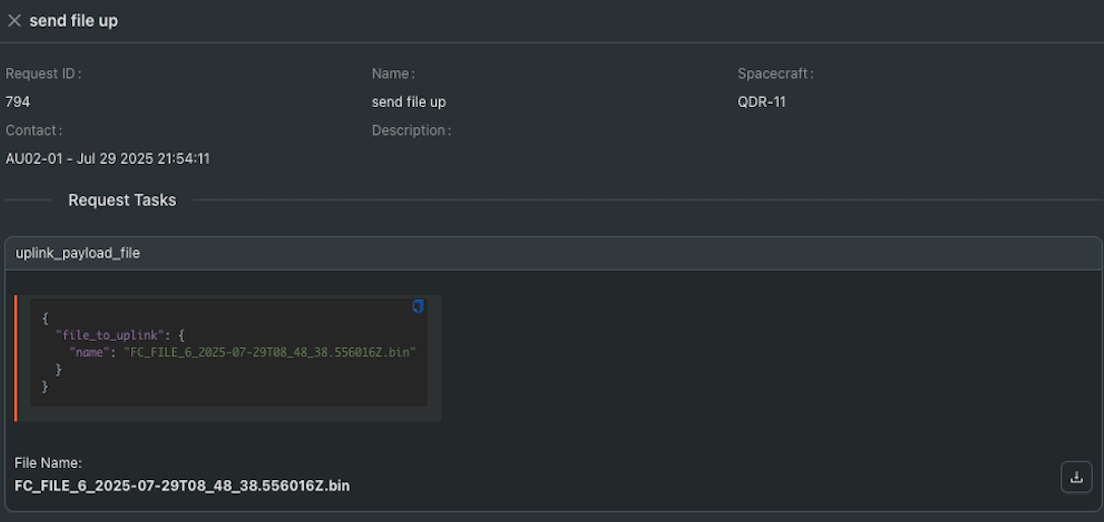Click the green file name string in JSON

pyautogui.click(x=270, y=352)
